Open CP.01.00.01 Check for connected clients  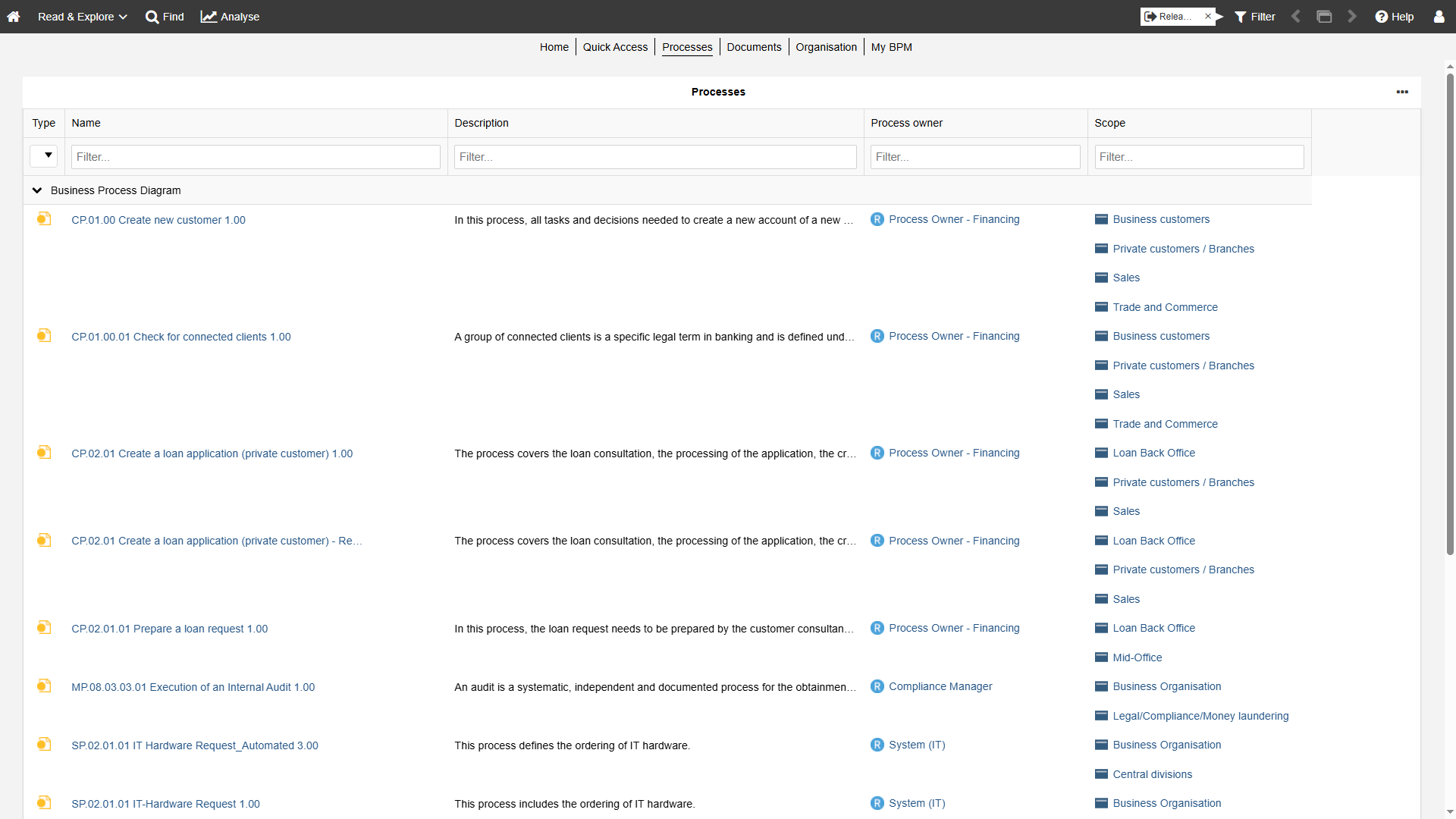point(181,337)
